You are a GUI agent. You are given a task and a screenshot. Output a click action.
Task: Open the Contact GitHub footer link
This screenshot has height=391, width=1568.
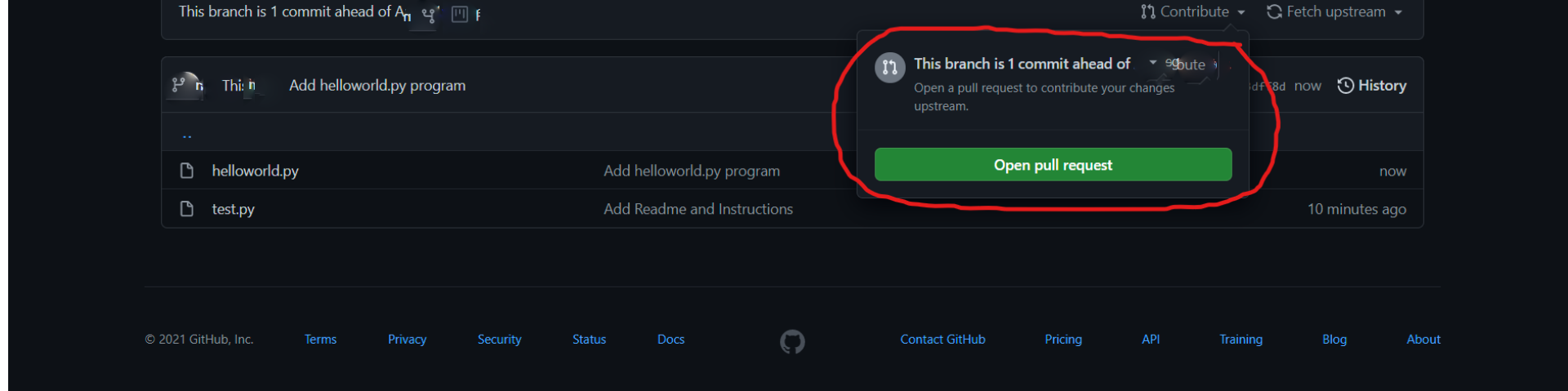[x=942, y=340]
